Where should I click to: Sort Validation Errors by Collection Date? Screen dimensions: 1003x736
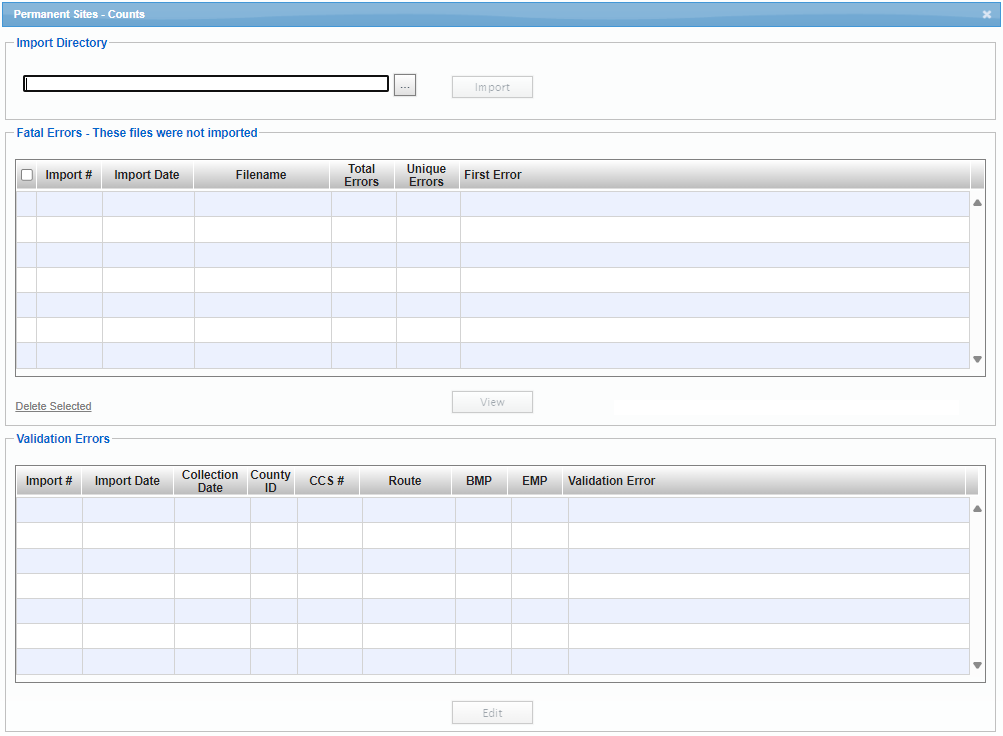coord(210,481)
